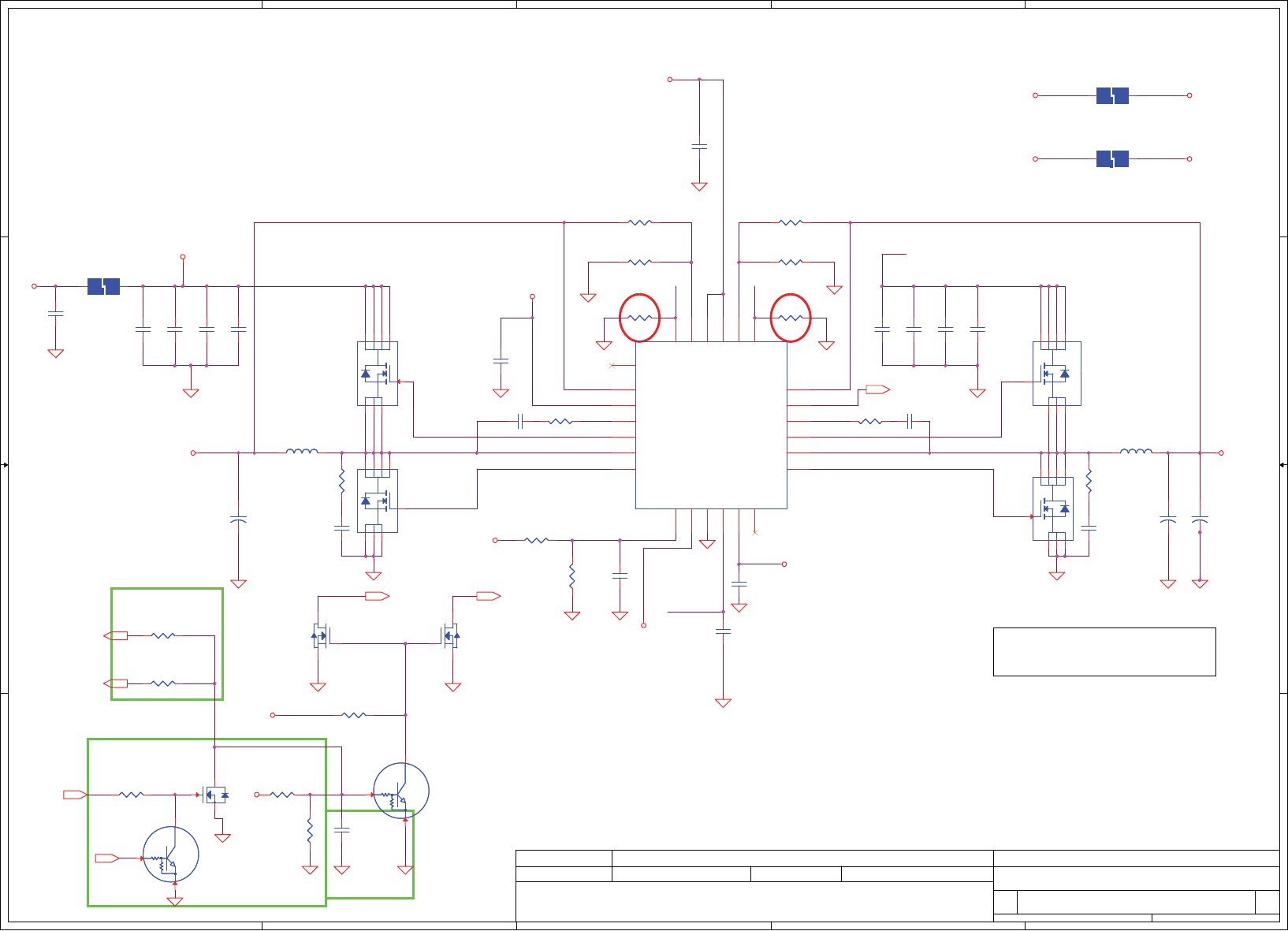This screenshot has width=1288, height=931.
Task: Select the topmost resistor above IC's left side
Action: click(x=640, y=222)
